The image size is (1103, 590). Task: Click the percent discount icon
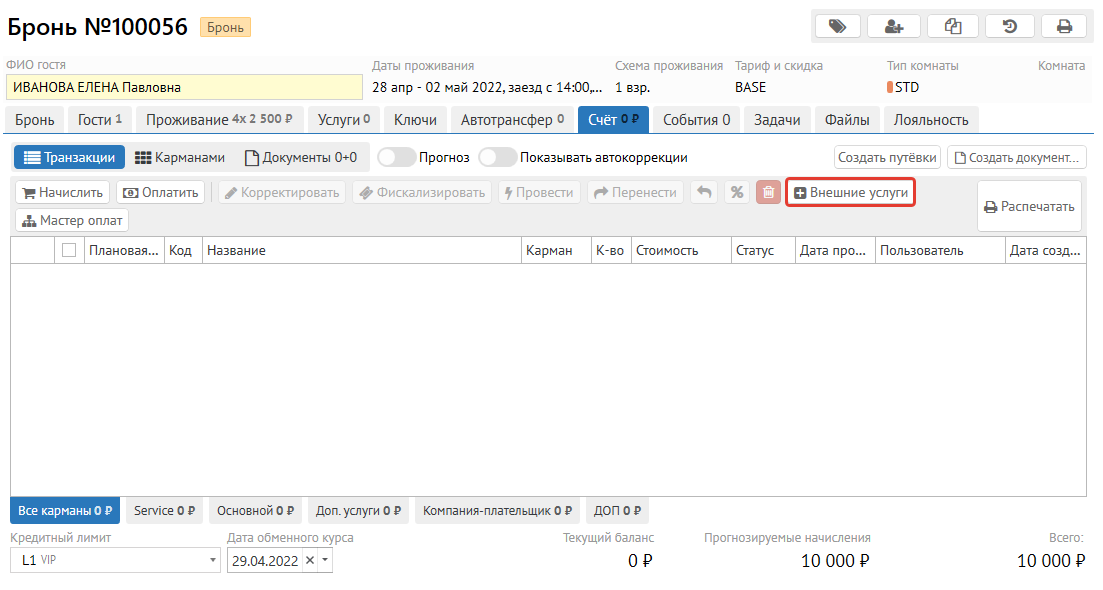coord(736,192)
